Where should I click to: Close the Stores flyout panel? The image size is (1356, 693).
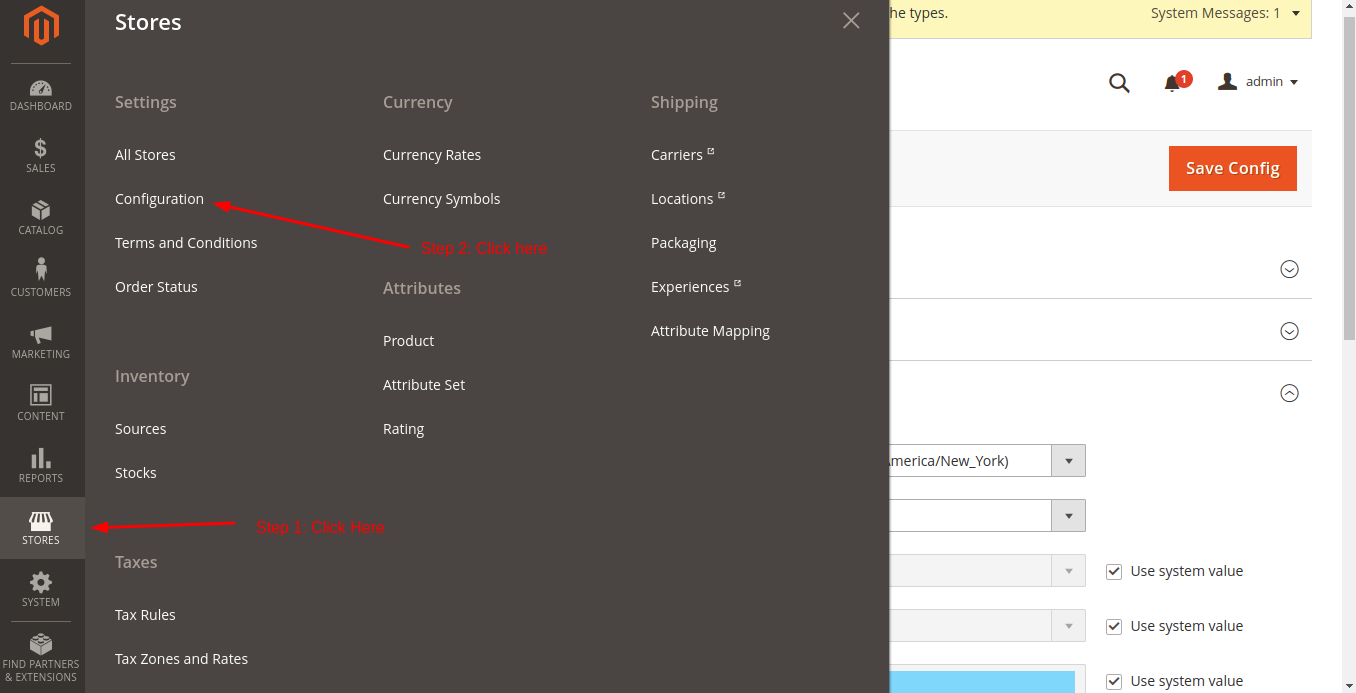pyautogui.click(x=851, y=21)
